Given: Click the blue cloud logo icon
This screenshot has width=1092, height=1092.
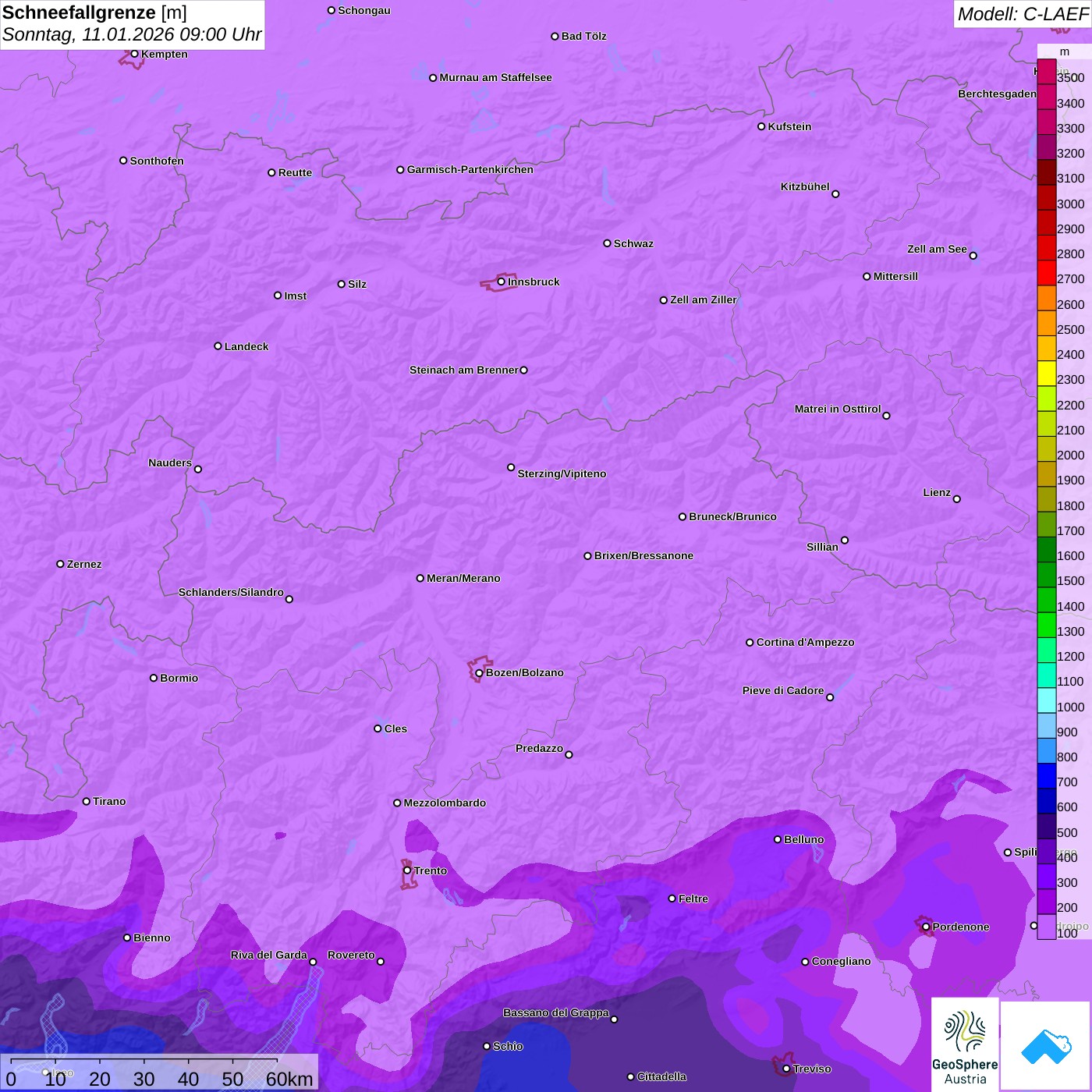Looking at the screenshot, I should [x=1046, y=1046].
